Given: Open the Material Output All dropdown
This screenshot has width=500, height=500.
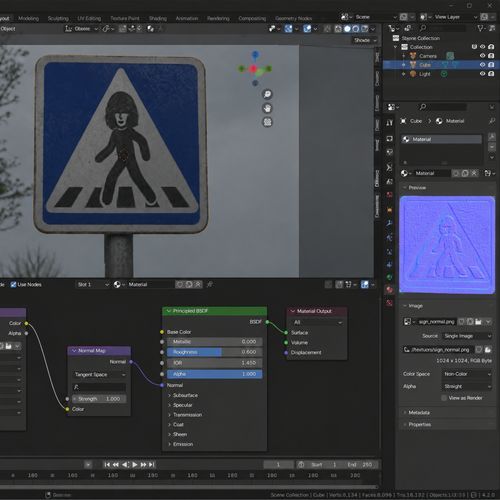Looking at the screenshot, I should (317, 322).
